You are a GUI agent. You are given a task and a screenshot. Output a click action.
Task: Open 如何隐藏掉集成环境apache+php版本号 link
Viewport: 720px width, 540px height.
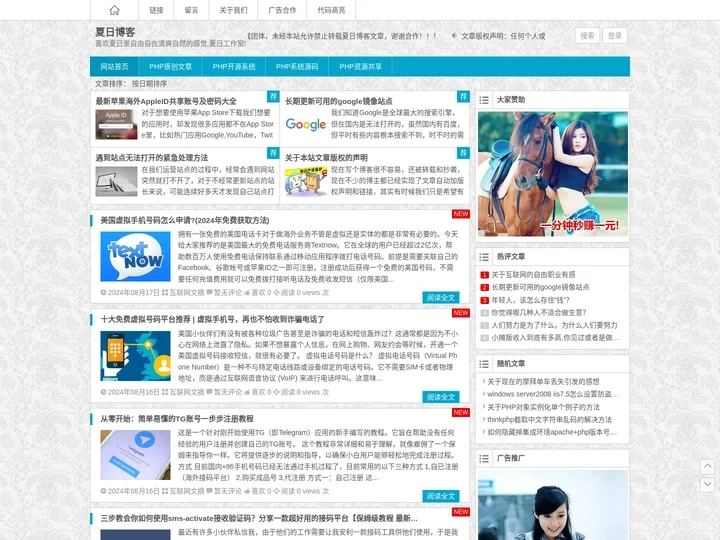(x=552, y=432)
